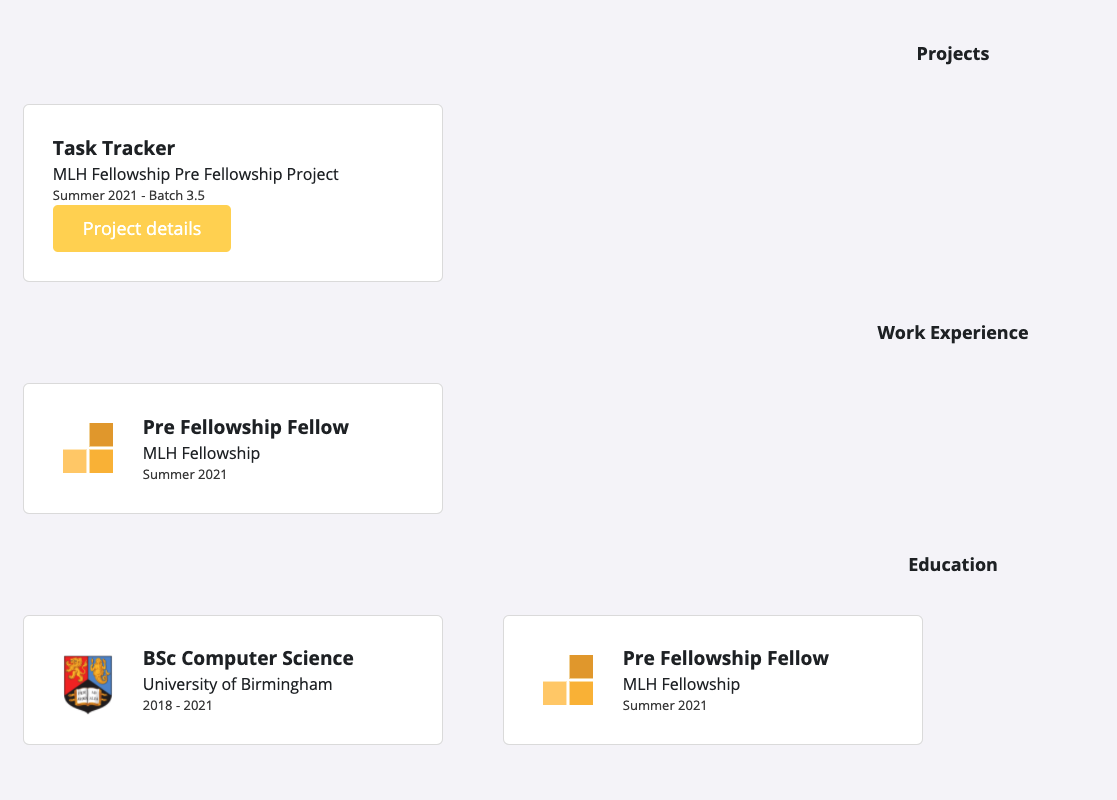Click Pre Fellowship Fellow title under Work Experience
The width and height of the screenshot is (1117, 800).
(246, 427)
